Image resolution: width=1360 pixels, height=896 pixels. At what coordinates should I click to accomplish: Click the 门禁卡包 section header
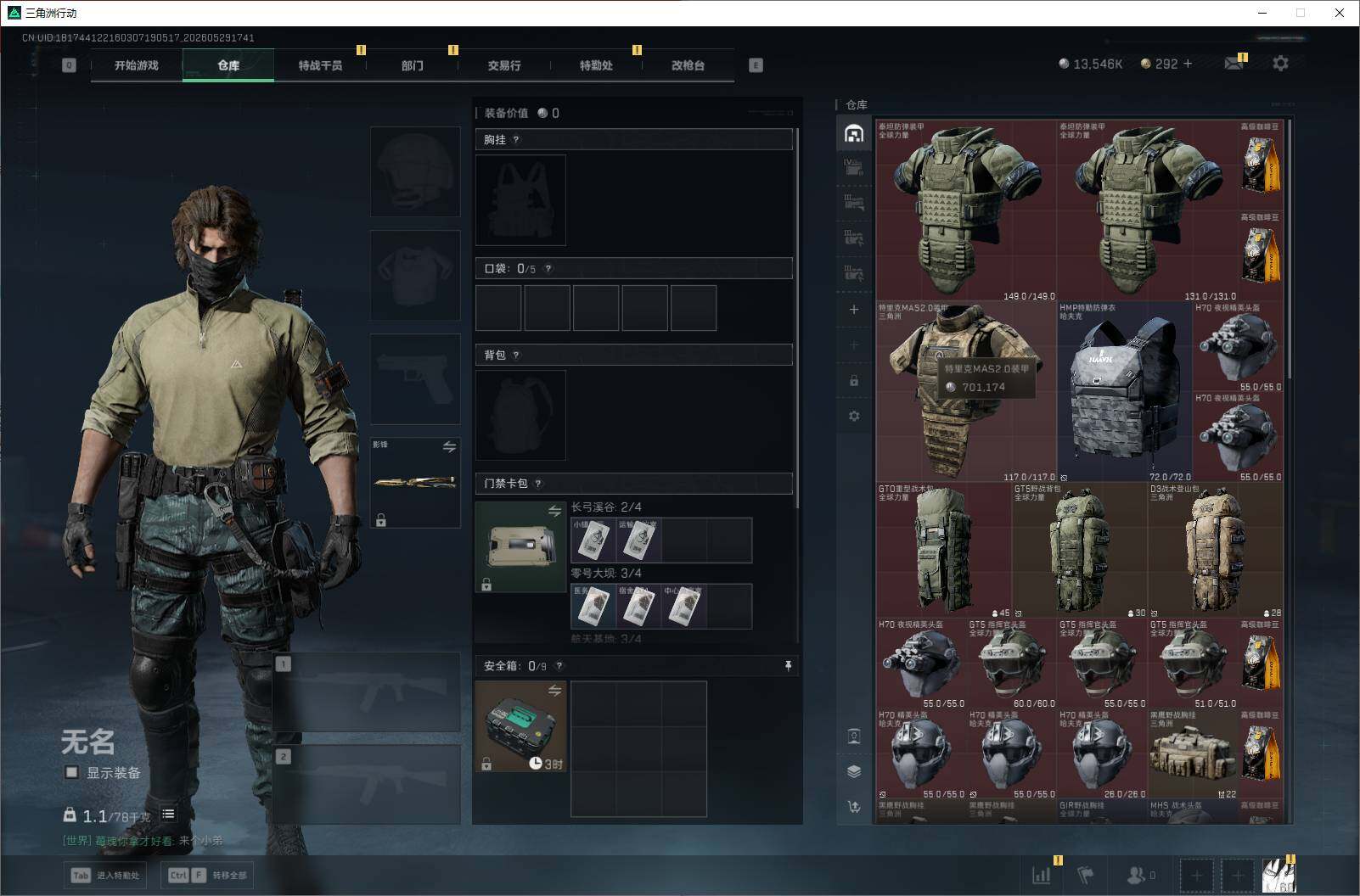tap(634, 484)
